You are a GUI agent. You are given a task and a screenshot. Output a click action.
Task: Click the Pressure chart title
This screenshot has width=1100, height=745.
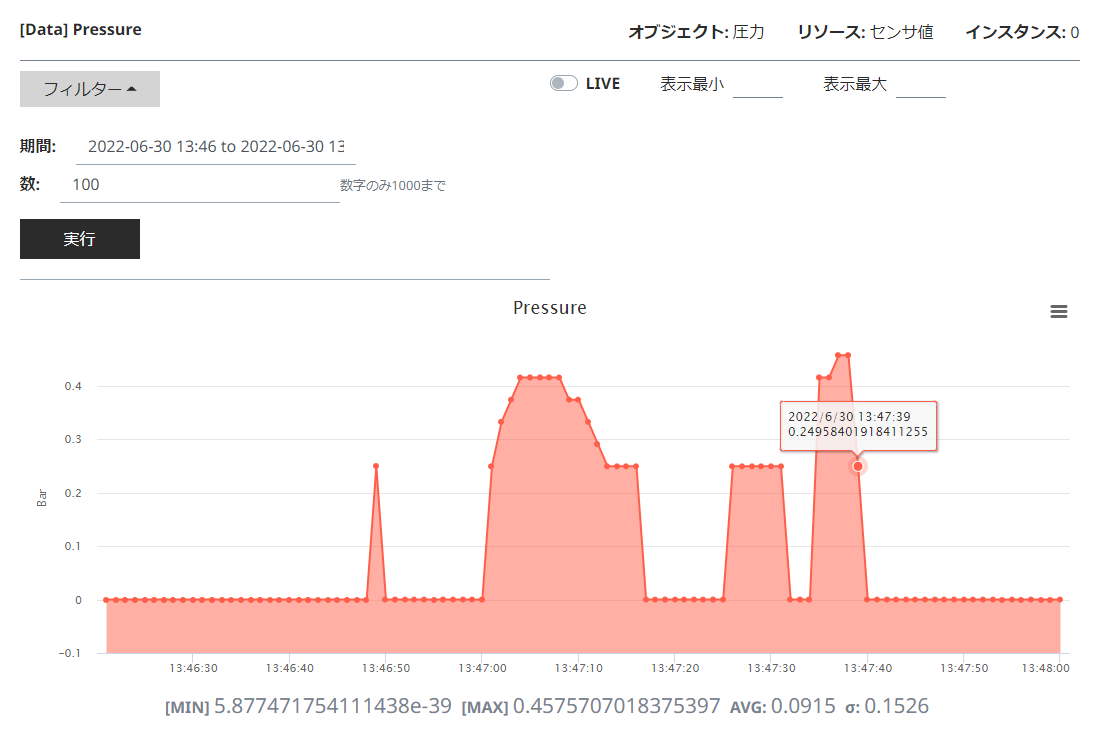click(549, 307)
